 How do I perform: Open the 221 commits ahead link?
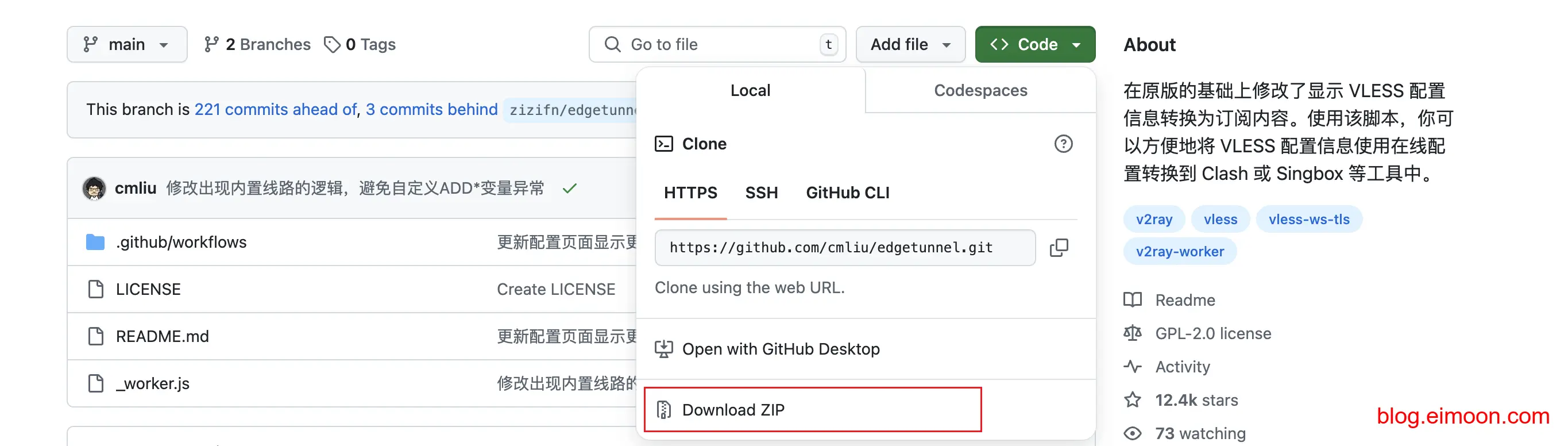(275, 109)
